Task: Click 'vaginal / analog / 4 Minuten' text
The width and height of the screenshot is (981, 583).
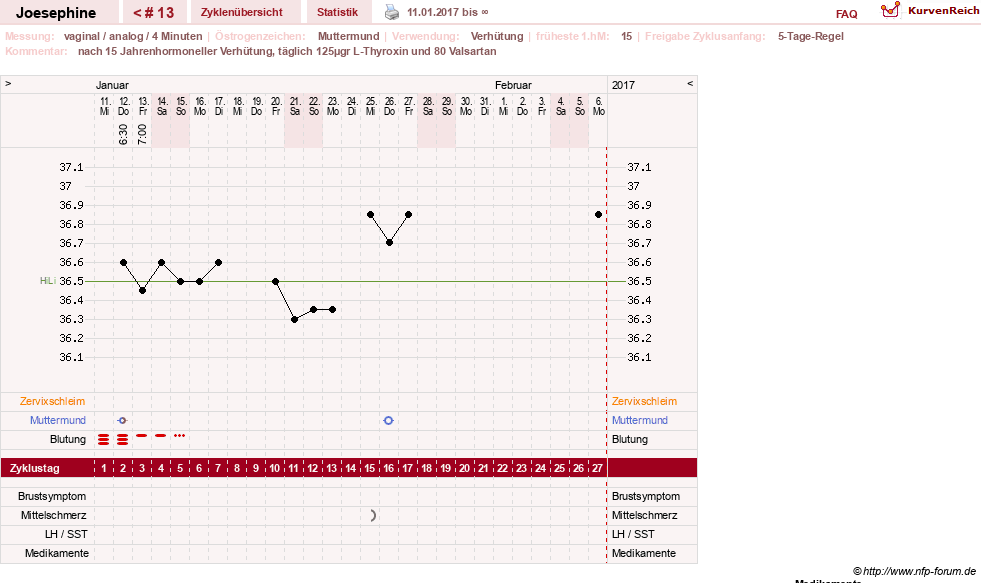Action: pyautogui.click(x=133, y=36)
